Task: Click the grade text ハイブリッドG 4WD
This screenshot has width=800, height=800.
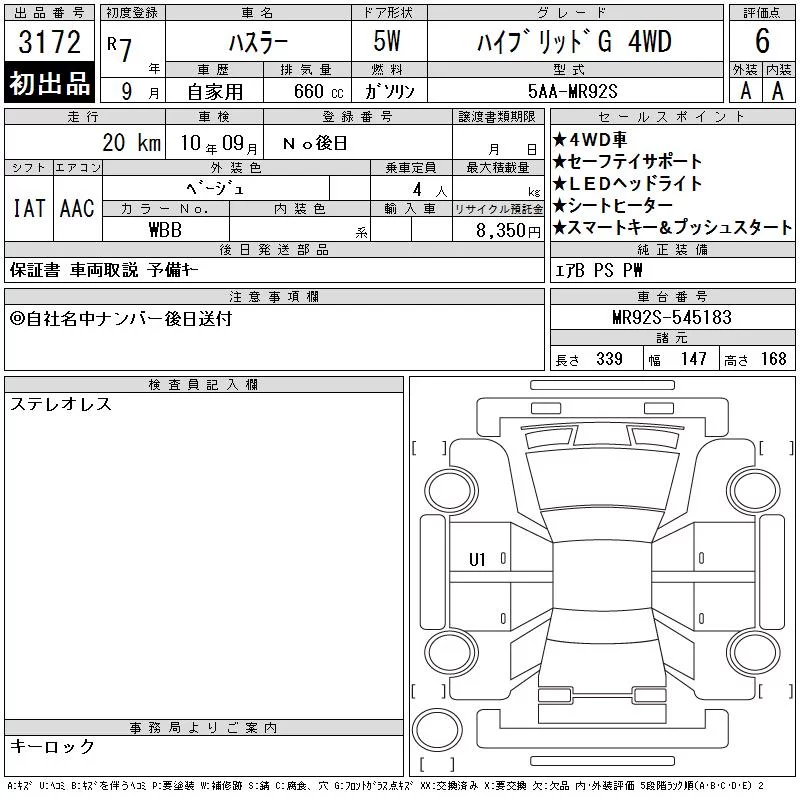Action: [x=574, y=41]
